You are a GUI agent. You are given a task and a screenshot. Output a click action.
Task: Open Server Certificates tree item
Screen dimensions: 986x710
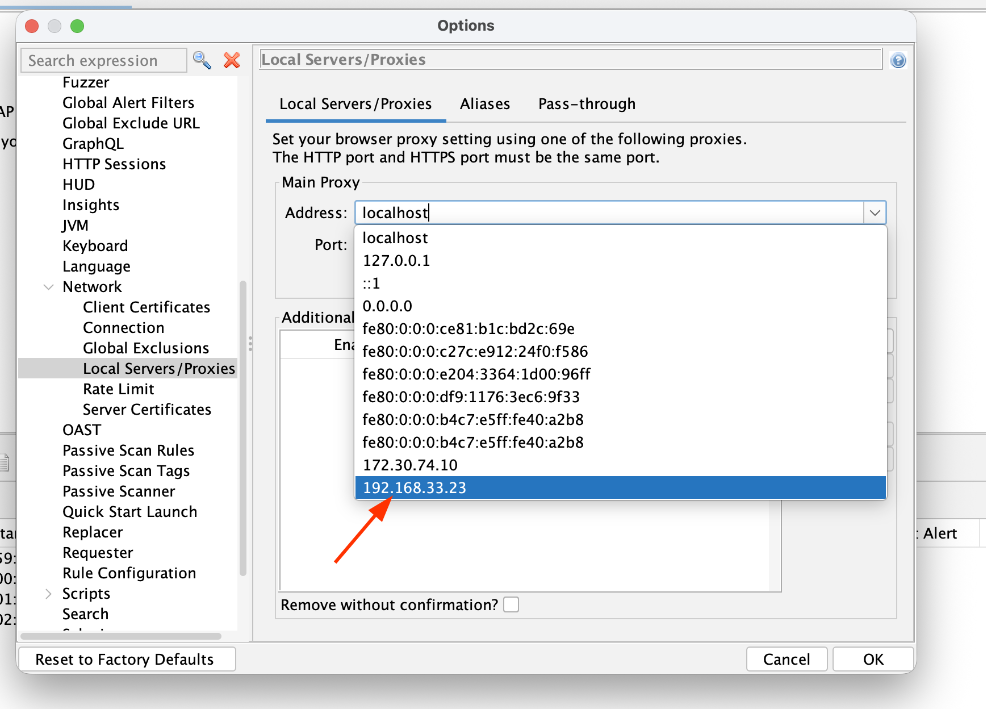(x=147, y=409)
